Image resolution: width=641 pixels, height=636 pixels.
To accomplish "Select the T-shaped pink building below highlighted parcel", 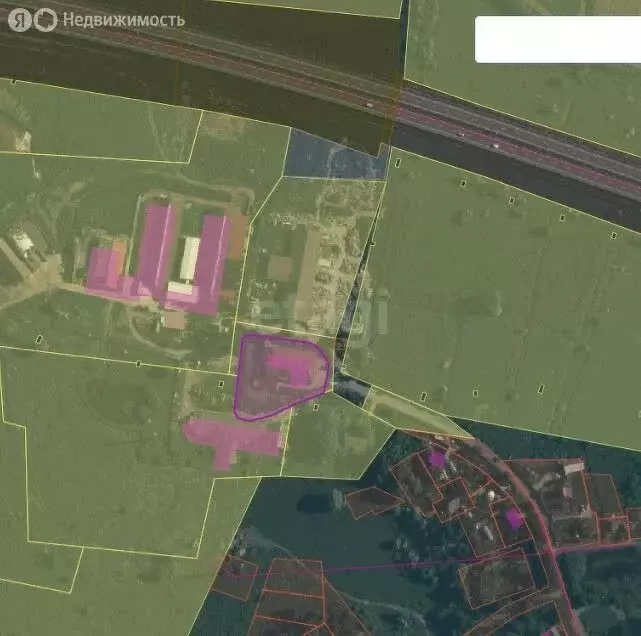I will 232,439.
